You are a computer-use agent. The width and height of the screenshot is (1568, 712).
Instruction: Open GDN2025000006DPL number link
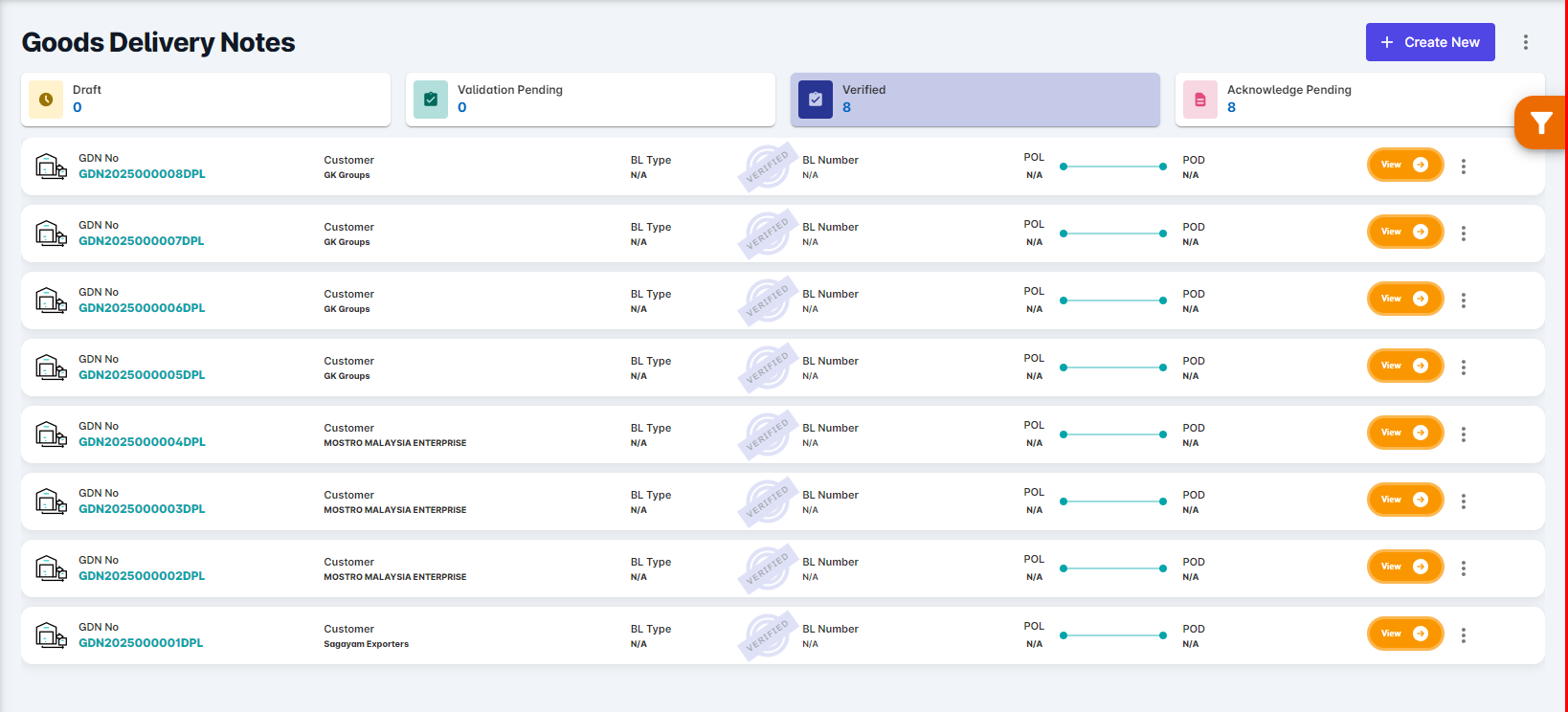[x=142, y=308]
